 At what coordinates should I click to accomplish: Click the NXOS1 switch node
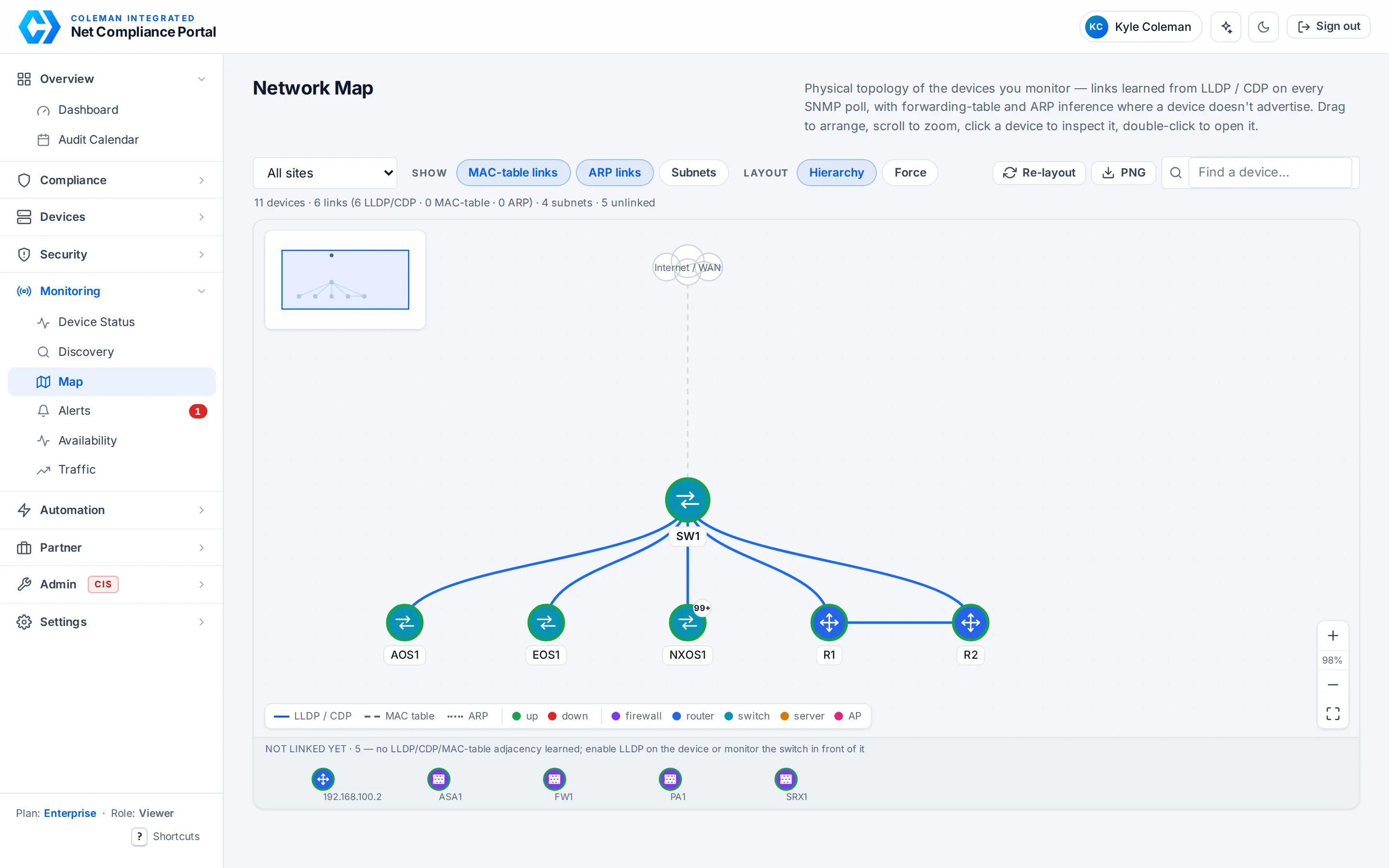click(x=688, y=622)
